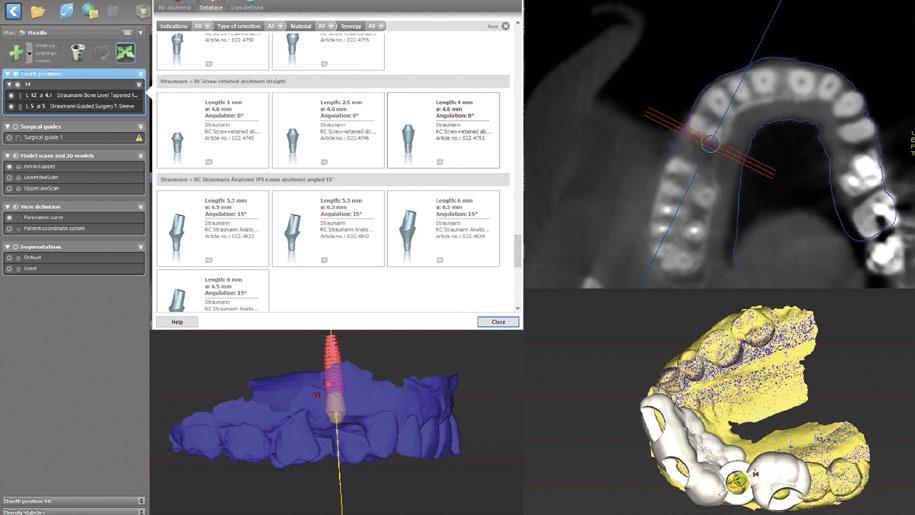Select straight abutment with Length 1 mm
This screenshot has width=915, height=515.
[x=213, y=130]
